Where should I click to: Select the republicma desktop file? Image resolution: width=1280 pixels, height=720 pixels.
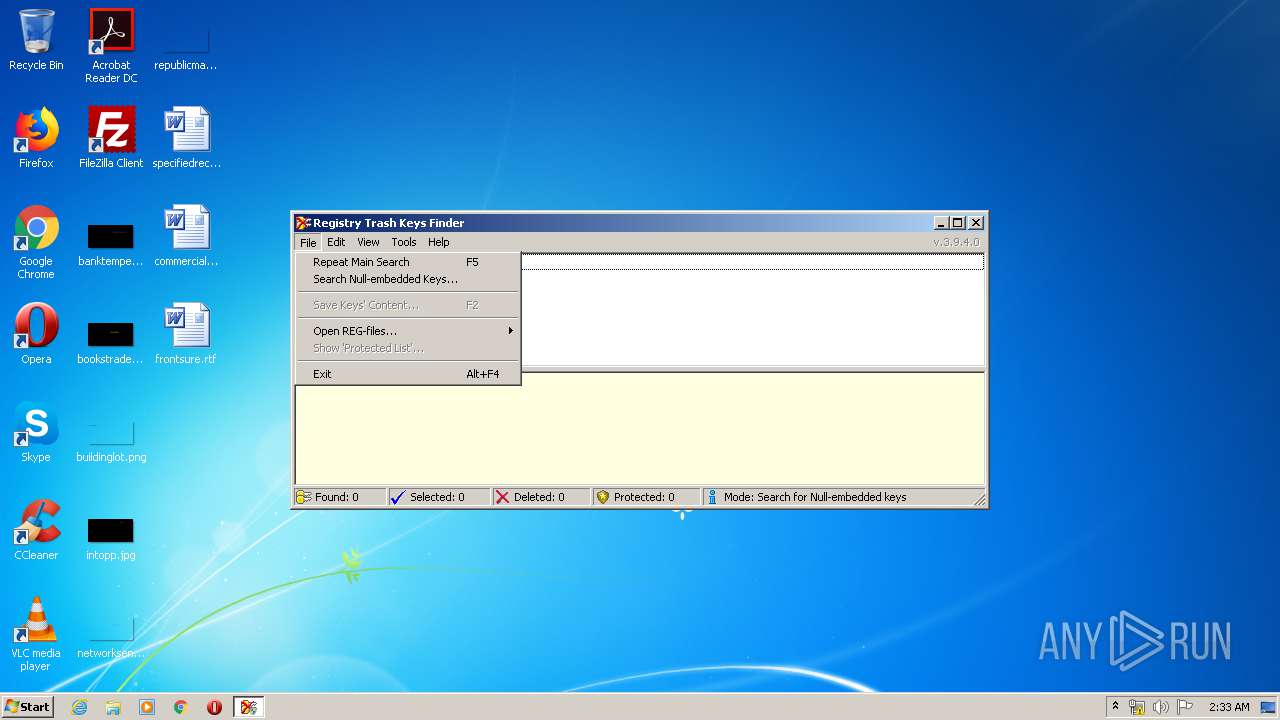click(186, 46)
